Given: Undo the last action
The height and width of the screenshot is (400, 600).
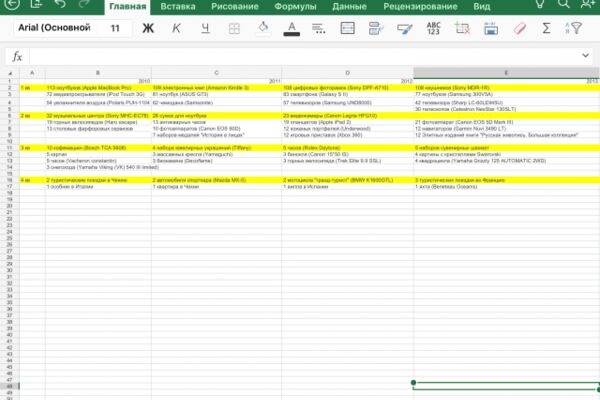Looking at the screenshot, I should point(60,4).
